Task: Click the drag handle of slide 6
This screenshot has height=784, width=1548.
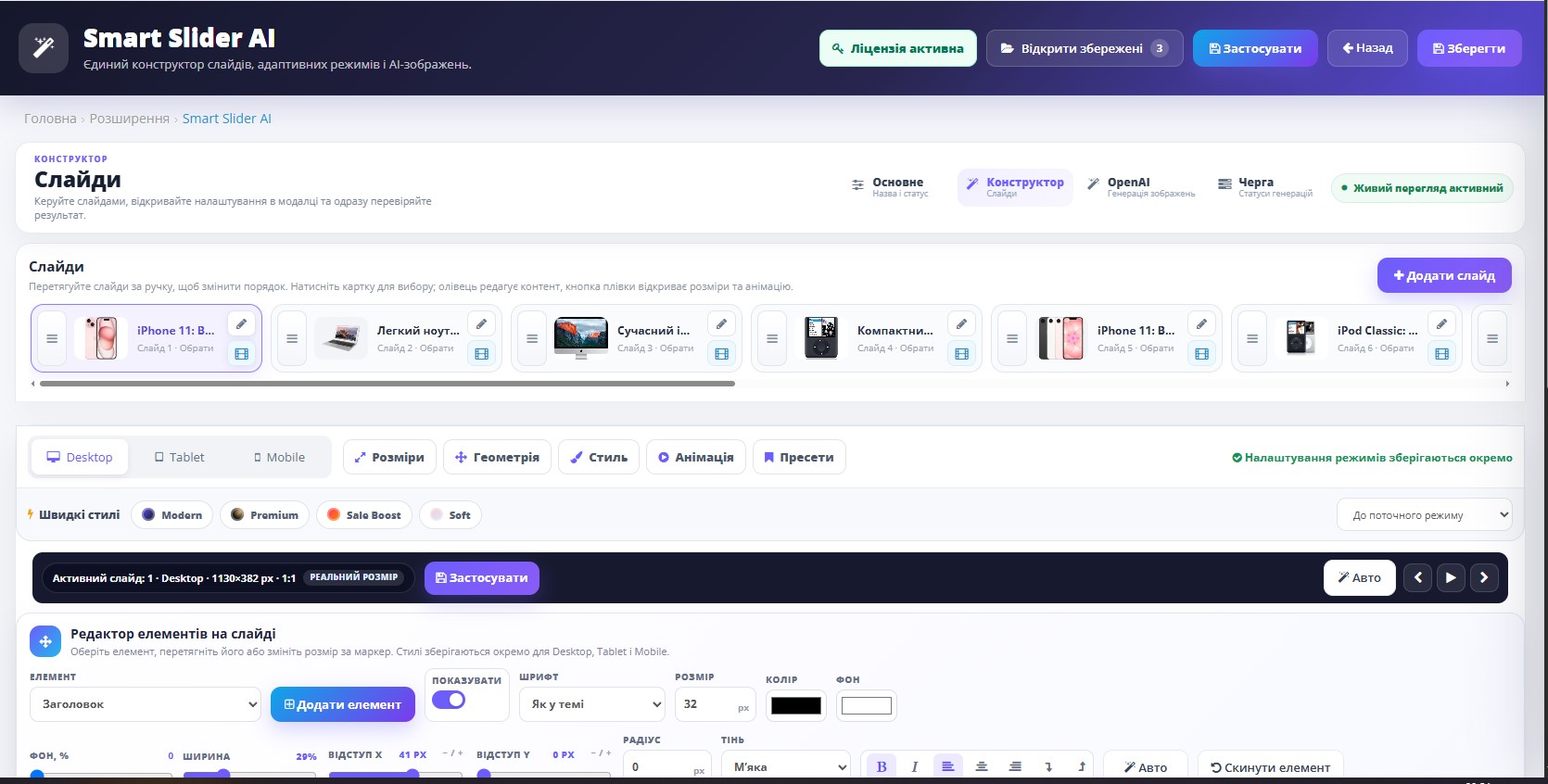Action: [1252, 338]
